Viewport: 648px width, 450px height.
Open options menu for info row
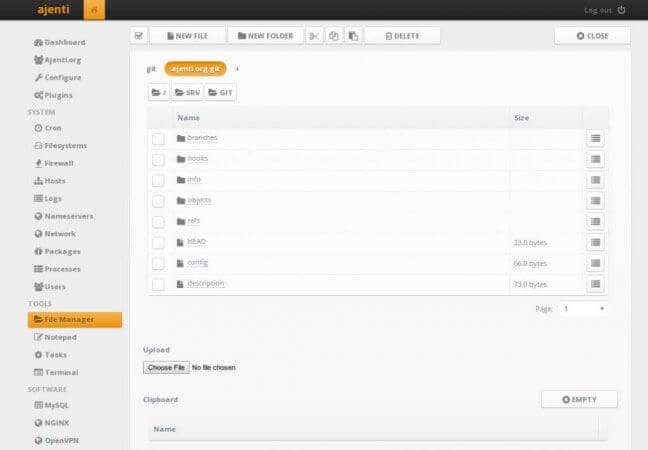click(595, 180)
